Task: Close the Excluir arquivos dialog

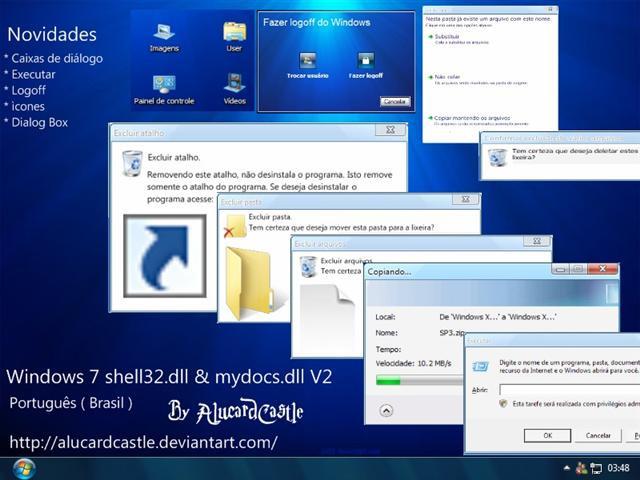Action: click(x=537, y=241)
